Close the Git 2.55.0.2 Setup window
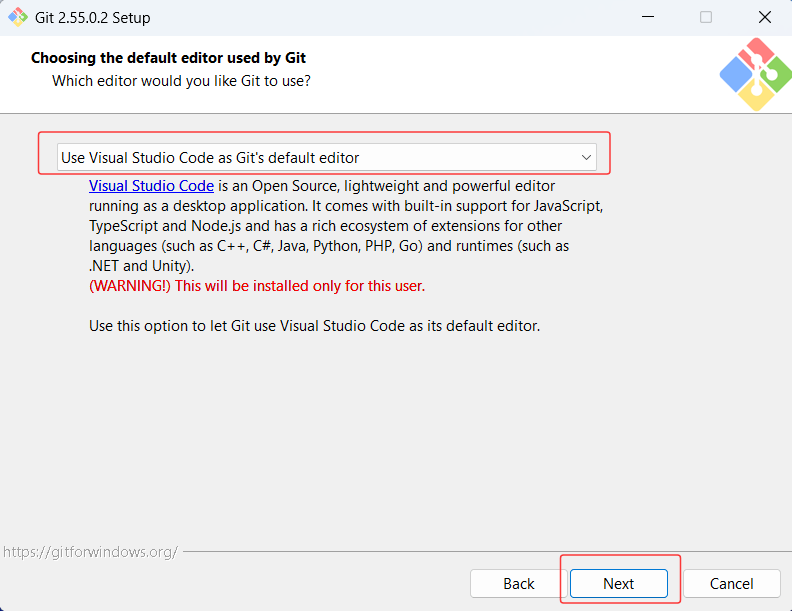792x611 pixels. 765,17
